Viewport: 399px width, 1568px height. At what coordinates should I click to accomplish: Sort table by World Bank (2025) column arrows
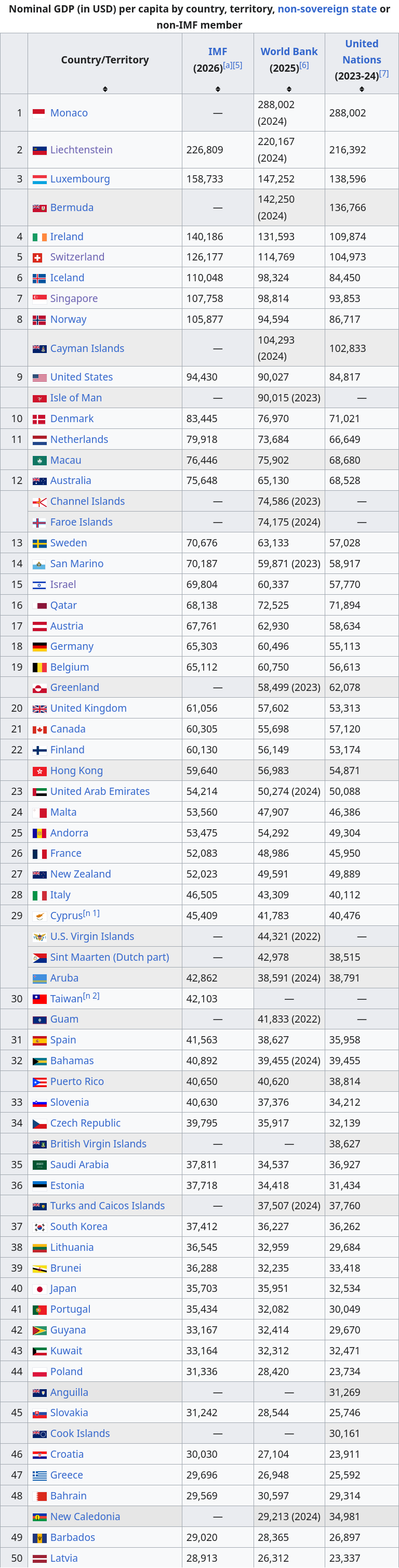click(289, 89)
